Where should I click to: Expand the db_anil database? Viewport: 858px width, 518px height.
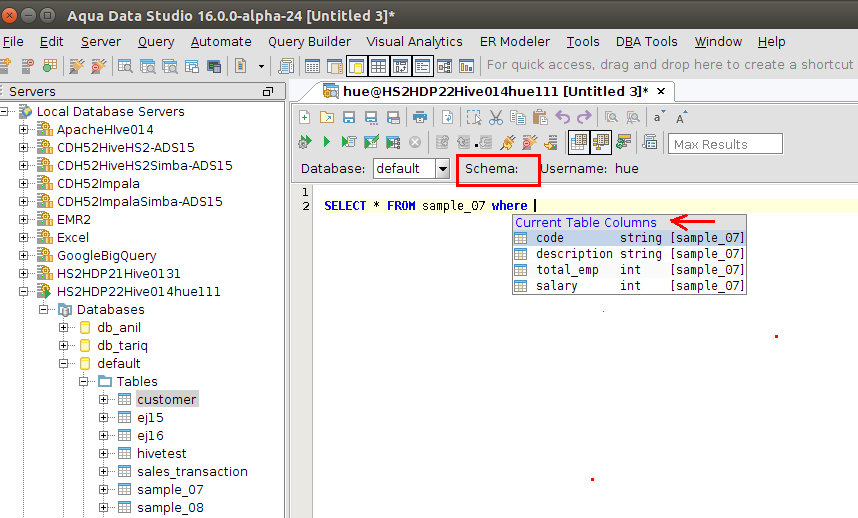63,328
